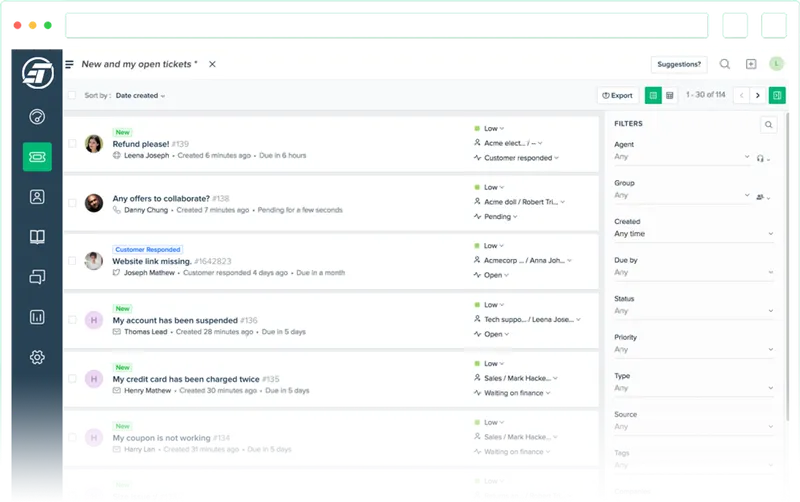Check the select-all tickets checkbox
Screen dimensions: 800x502
(x=72, y=95)
